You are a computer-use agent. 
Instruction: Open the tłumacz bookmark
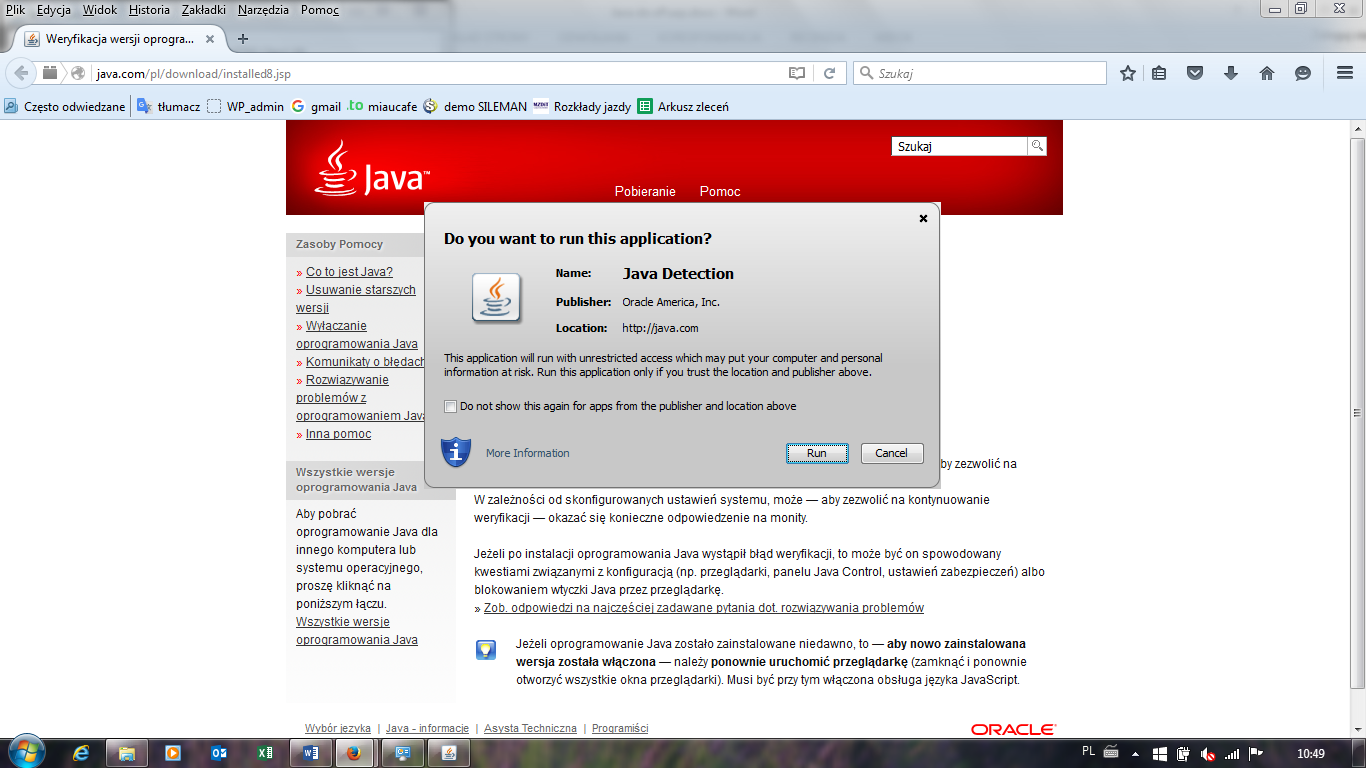[x=168, y=106]
